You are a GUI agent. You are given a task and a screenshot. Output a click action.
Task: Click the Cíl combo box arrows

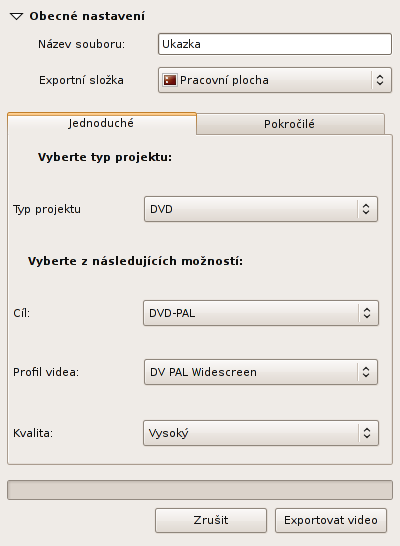[367, 313]
